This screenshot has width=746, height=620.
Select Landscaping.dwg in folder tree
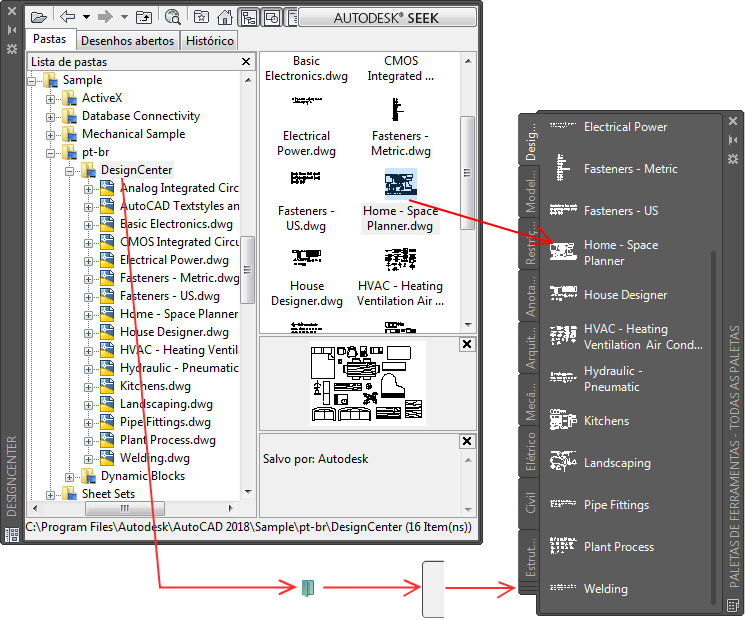point(166,404)
